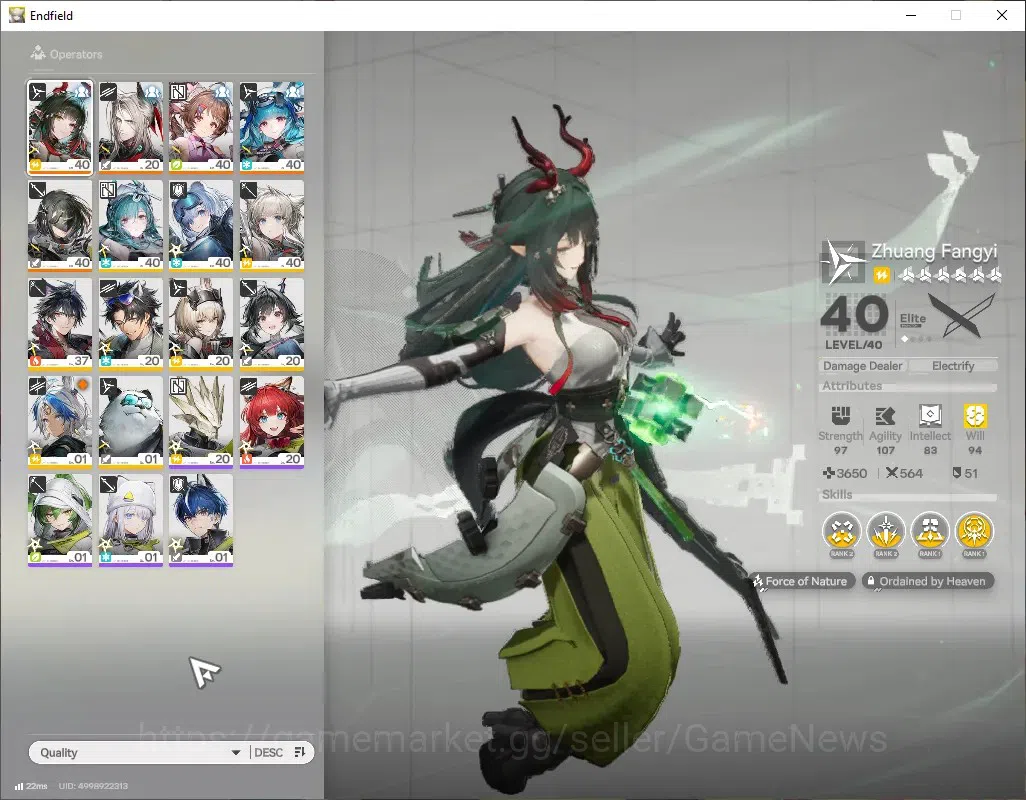1026x800 pixels.
Task: Click the attack swords icon next to 564
Action: click(x=892, y=473)
